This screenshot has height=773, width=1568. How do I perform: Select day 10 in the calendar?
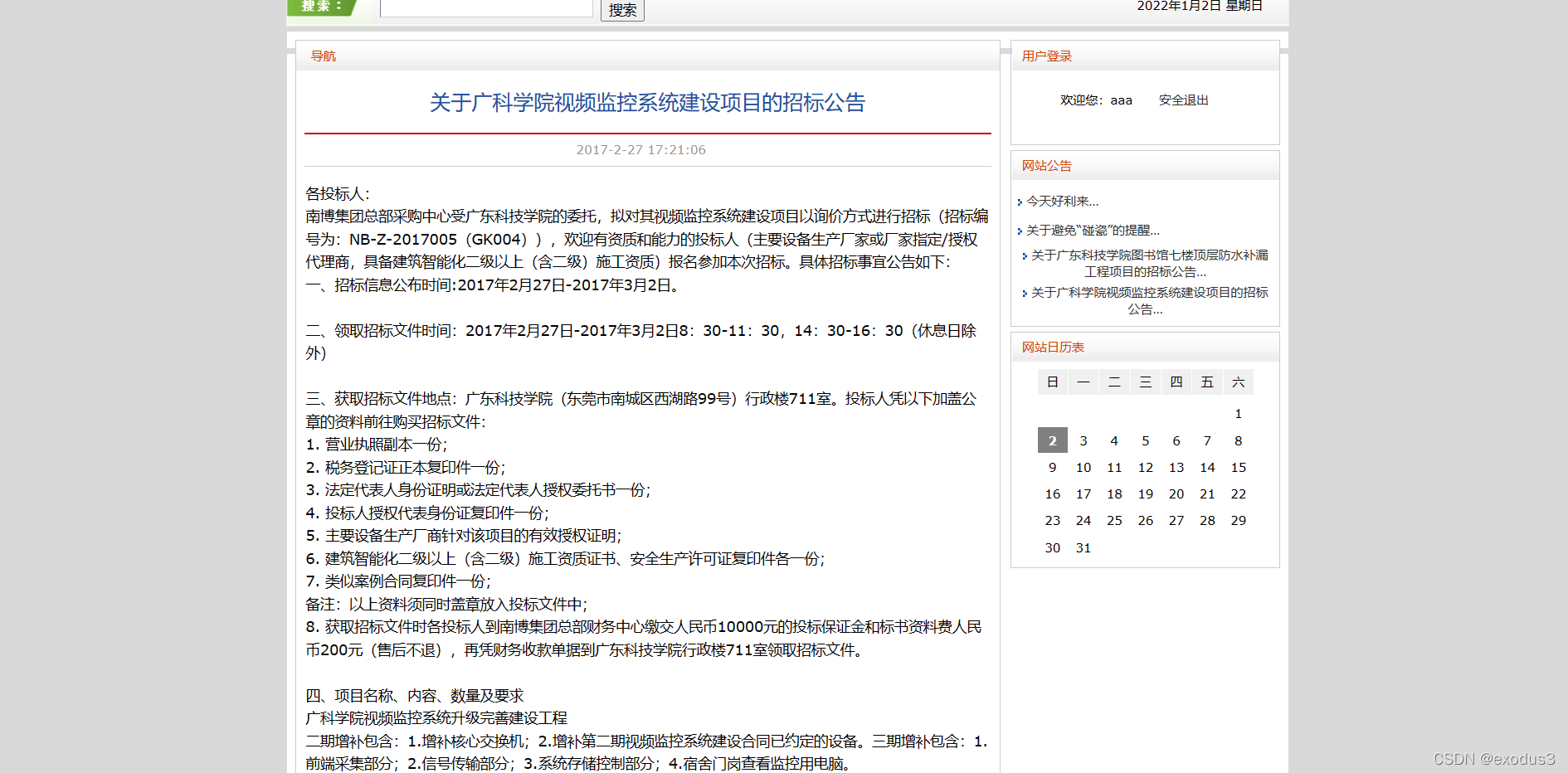1083,468
